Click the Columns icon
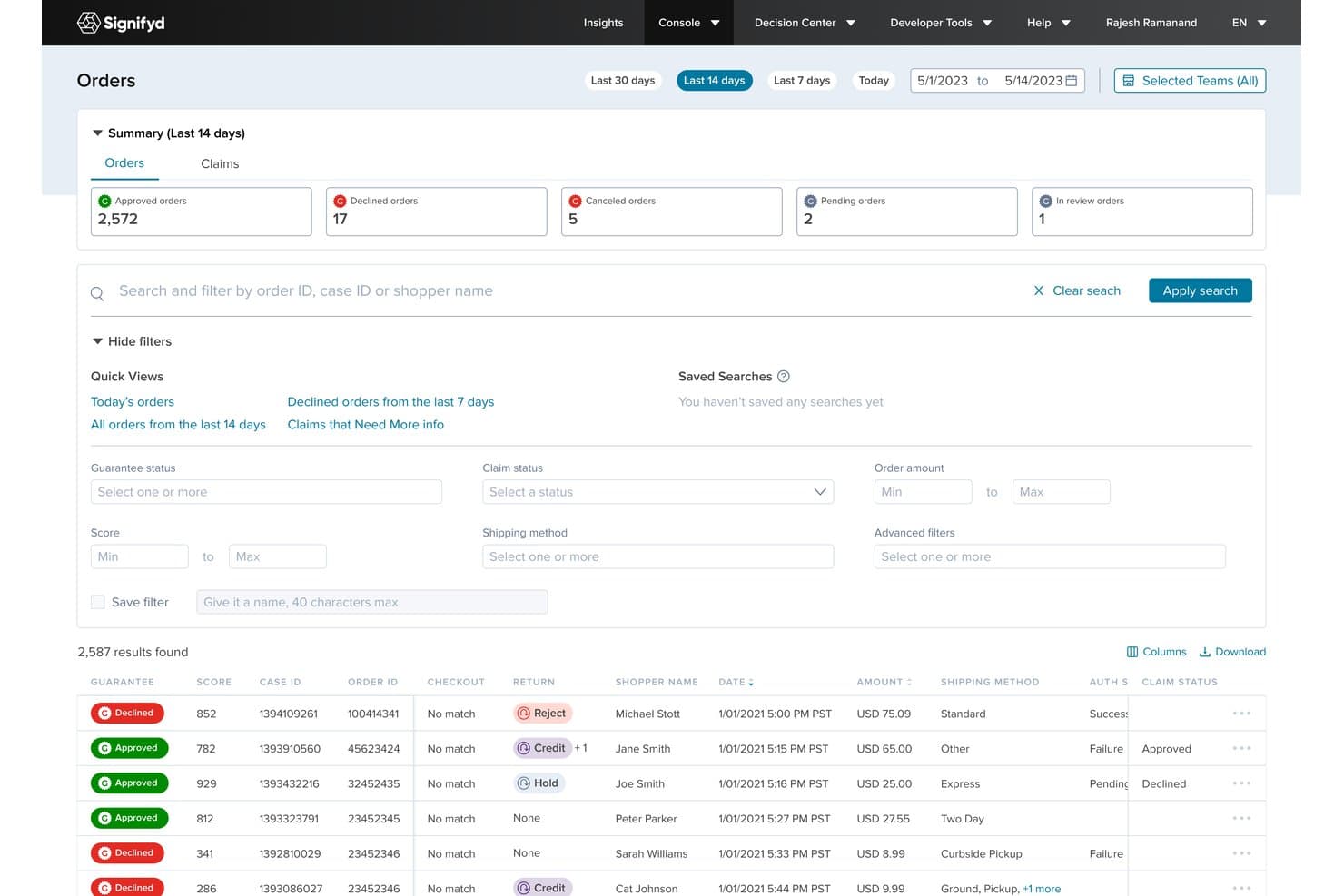Screen dimensions: 1344x896 click(1132, 652)
